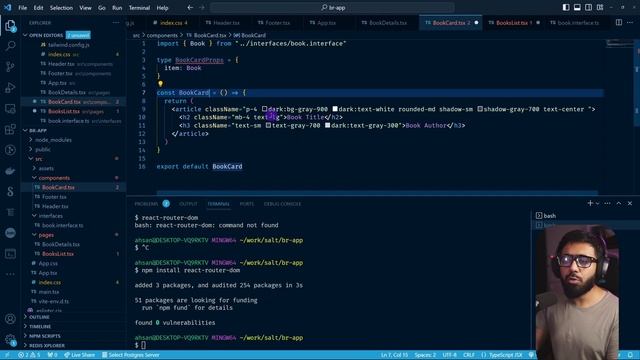
Task: Switch to the Debug Console panel tab
Action: point(282,204)
